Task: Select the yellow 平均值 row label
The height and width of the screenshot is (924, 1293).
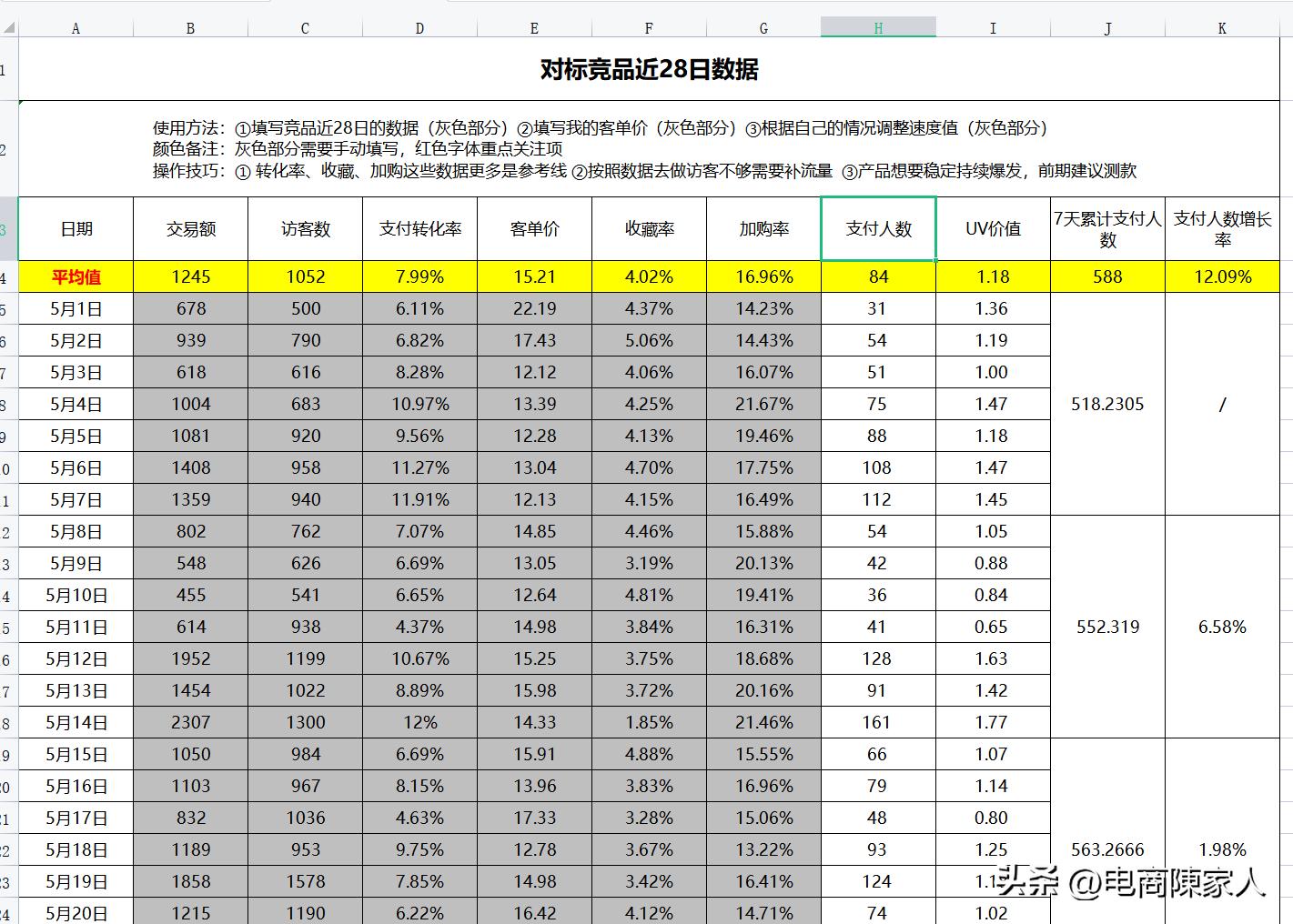Action: point(76,276)
